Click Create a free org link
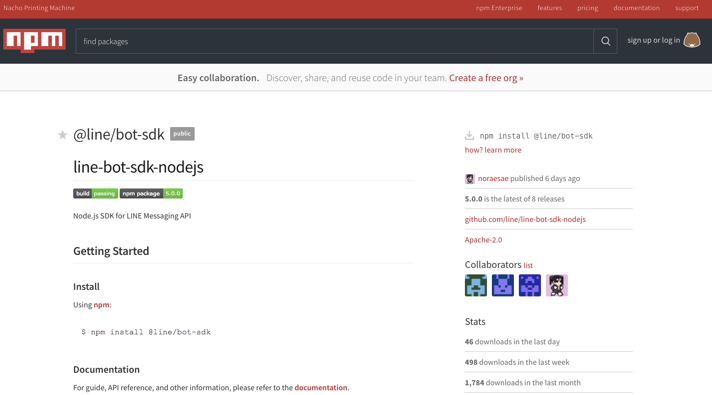Viewport: 712px width, 395px height. (486, 78)
